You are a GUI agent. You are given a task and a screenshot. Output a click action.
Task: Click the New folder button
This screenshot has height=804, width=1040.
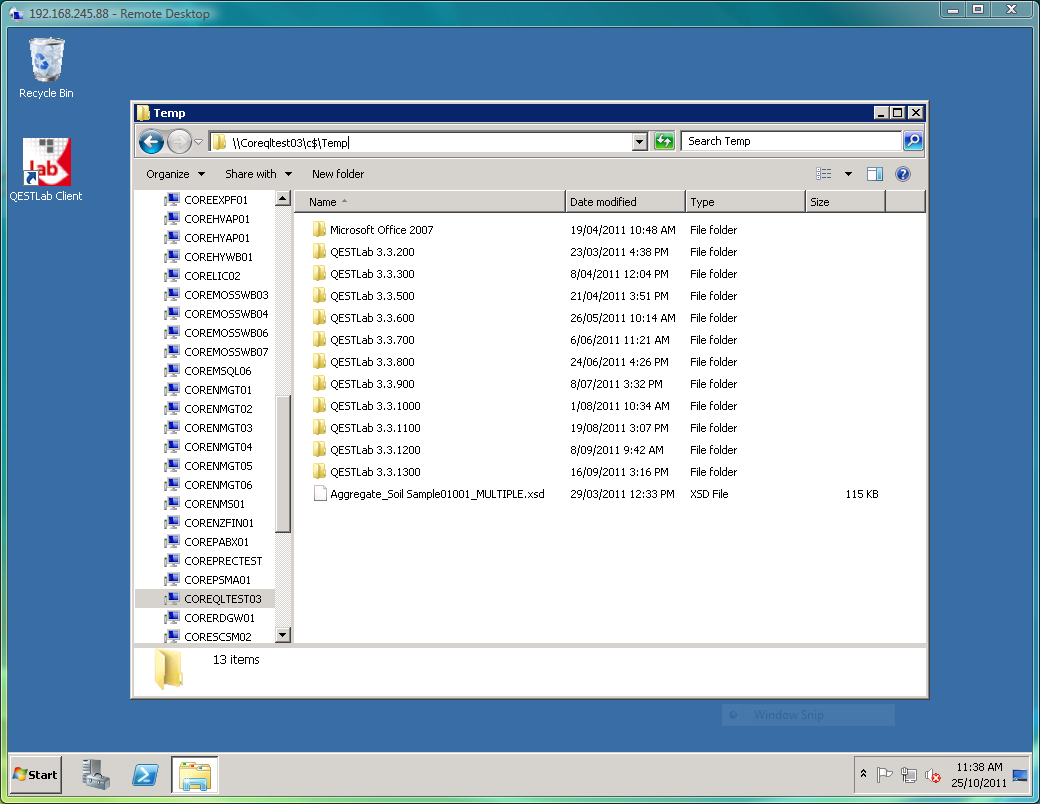pyautogui.click(x=338, y=174)
